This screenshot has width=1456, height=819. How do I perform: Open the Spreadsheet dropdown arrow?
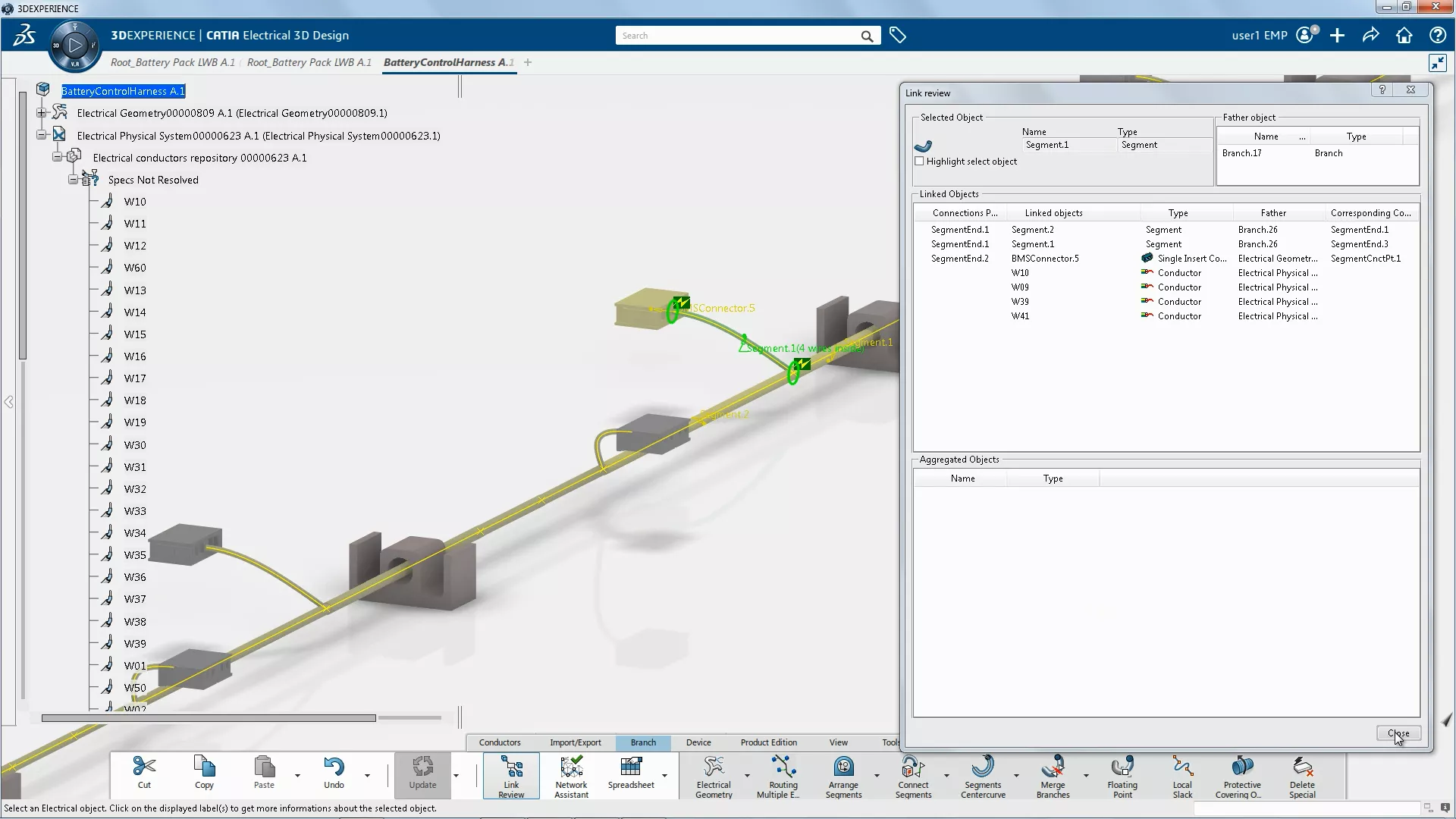664,776
